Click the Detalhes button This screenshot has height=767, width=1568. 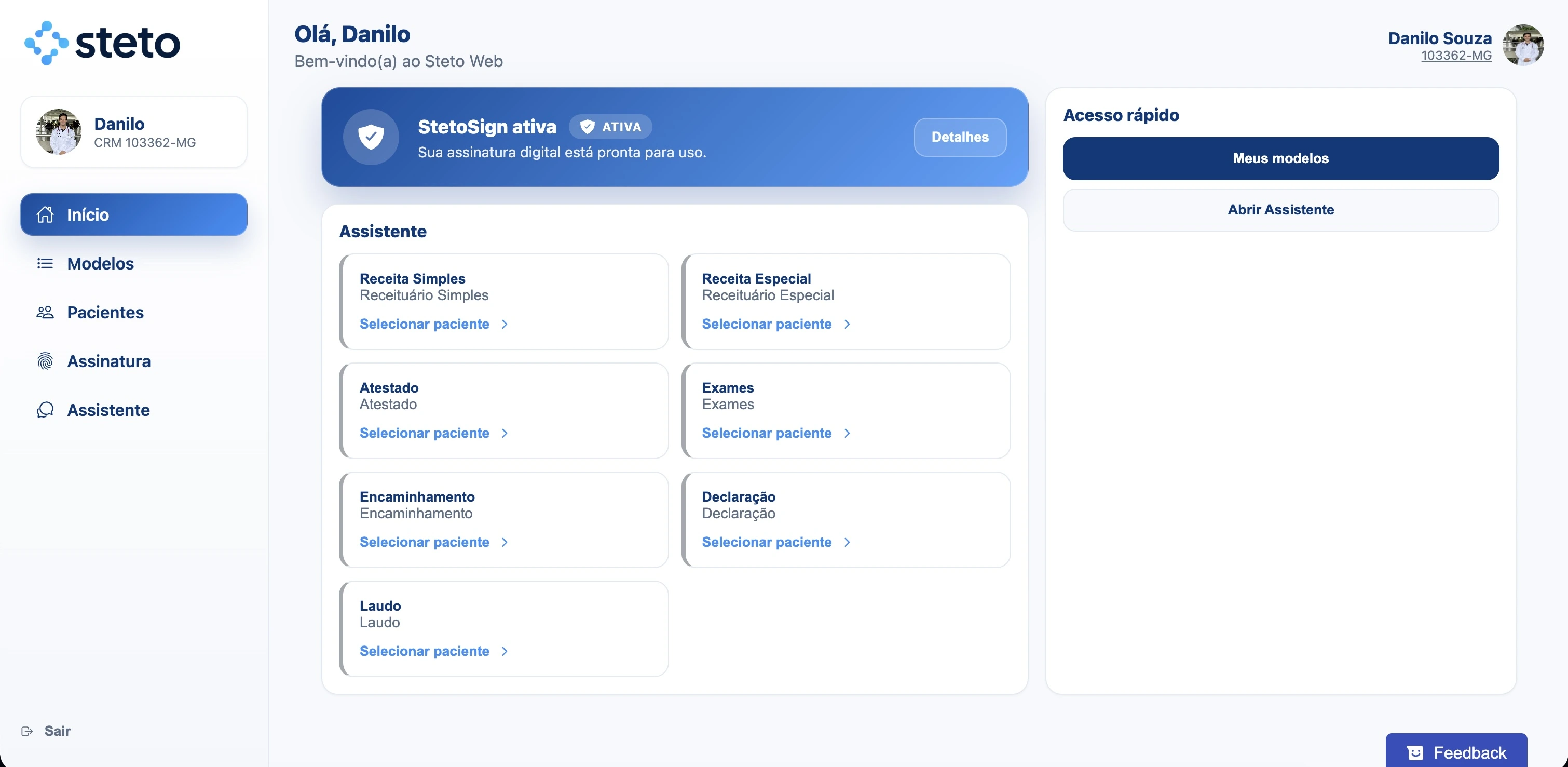click(x=959, y=137)
